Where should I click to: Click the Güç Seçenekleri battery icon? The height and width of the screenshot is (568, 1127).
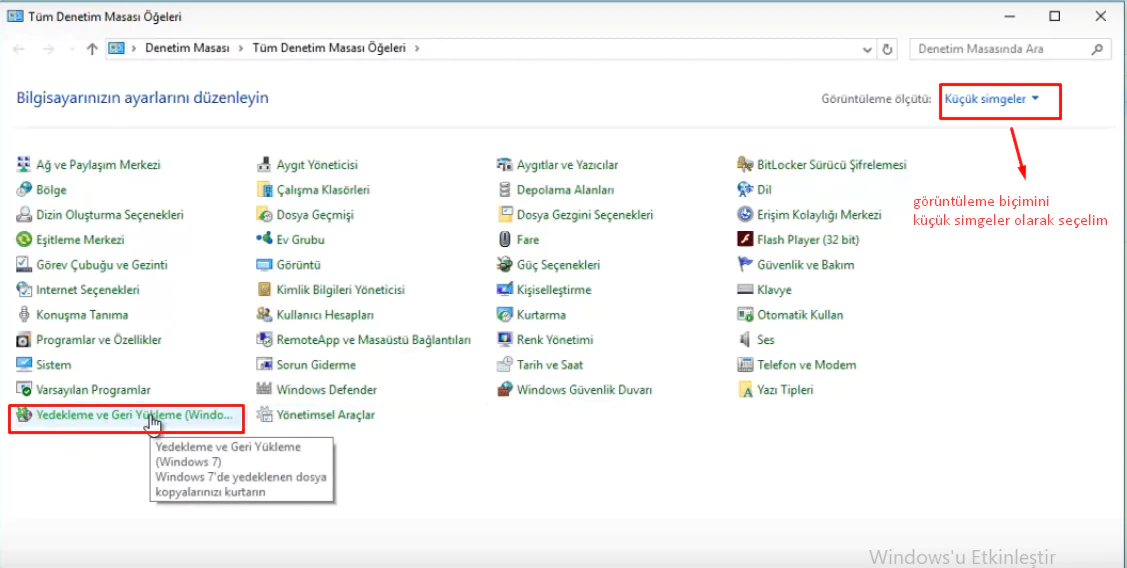click(x=505, y=265)
